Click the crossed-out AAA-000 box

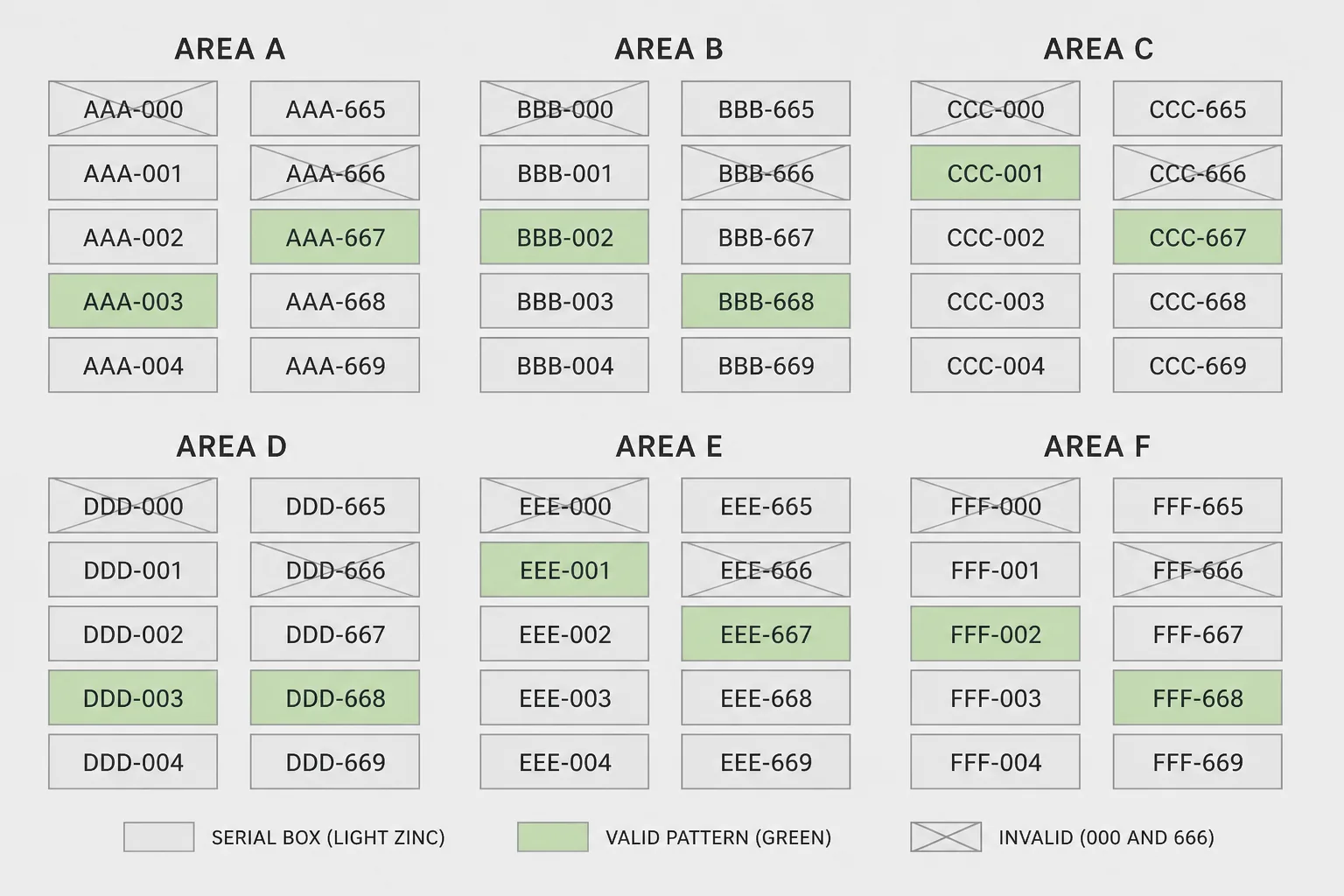point(133,108)
